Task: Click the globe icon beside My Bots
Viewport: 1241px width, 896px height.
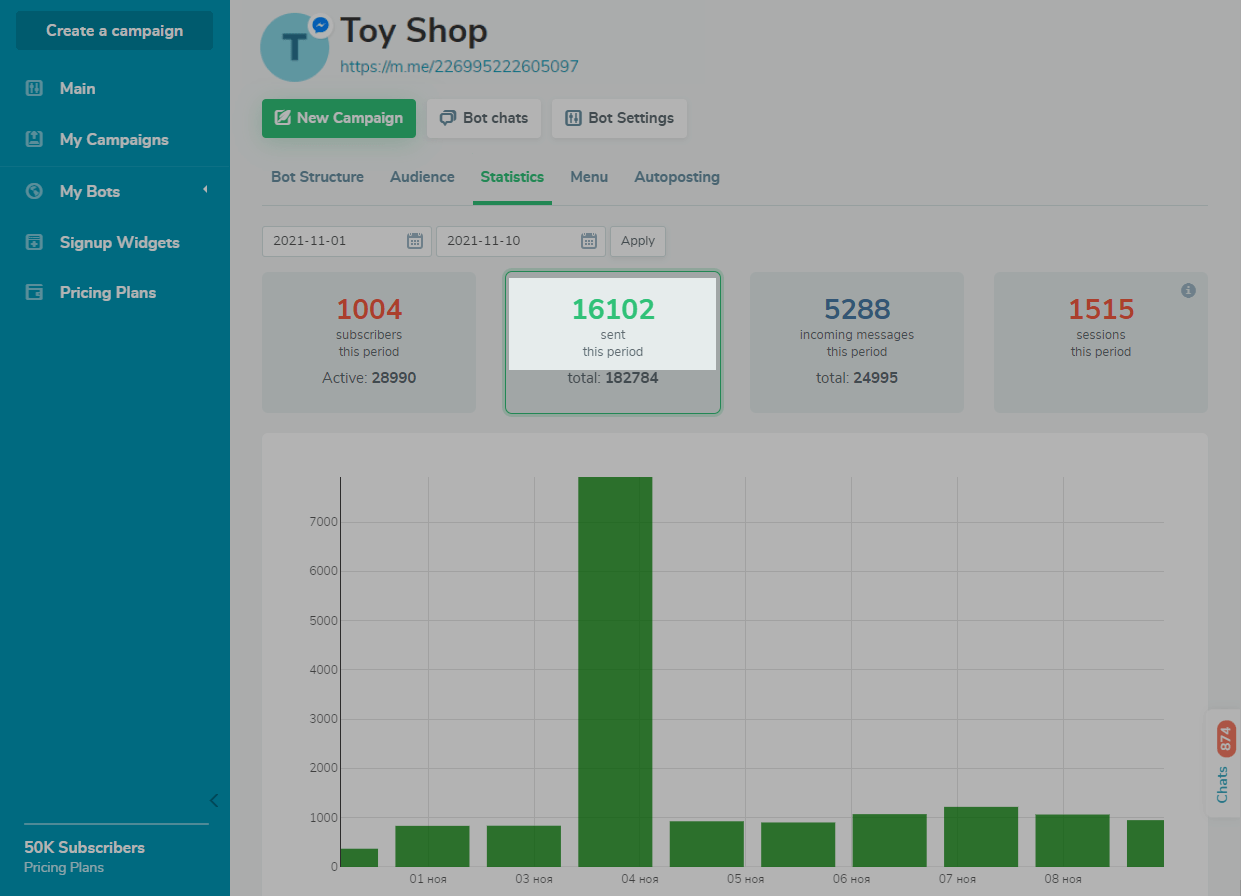Action: (34, 191)
